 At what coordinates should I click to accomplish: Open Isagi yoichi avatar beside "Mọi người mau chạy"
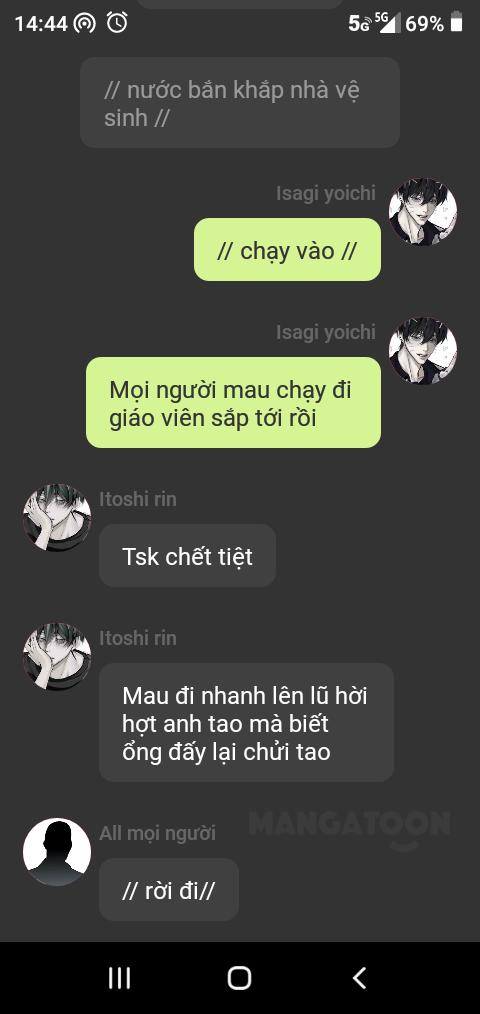[x=423, y=351]
